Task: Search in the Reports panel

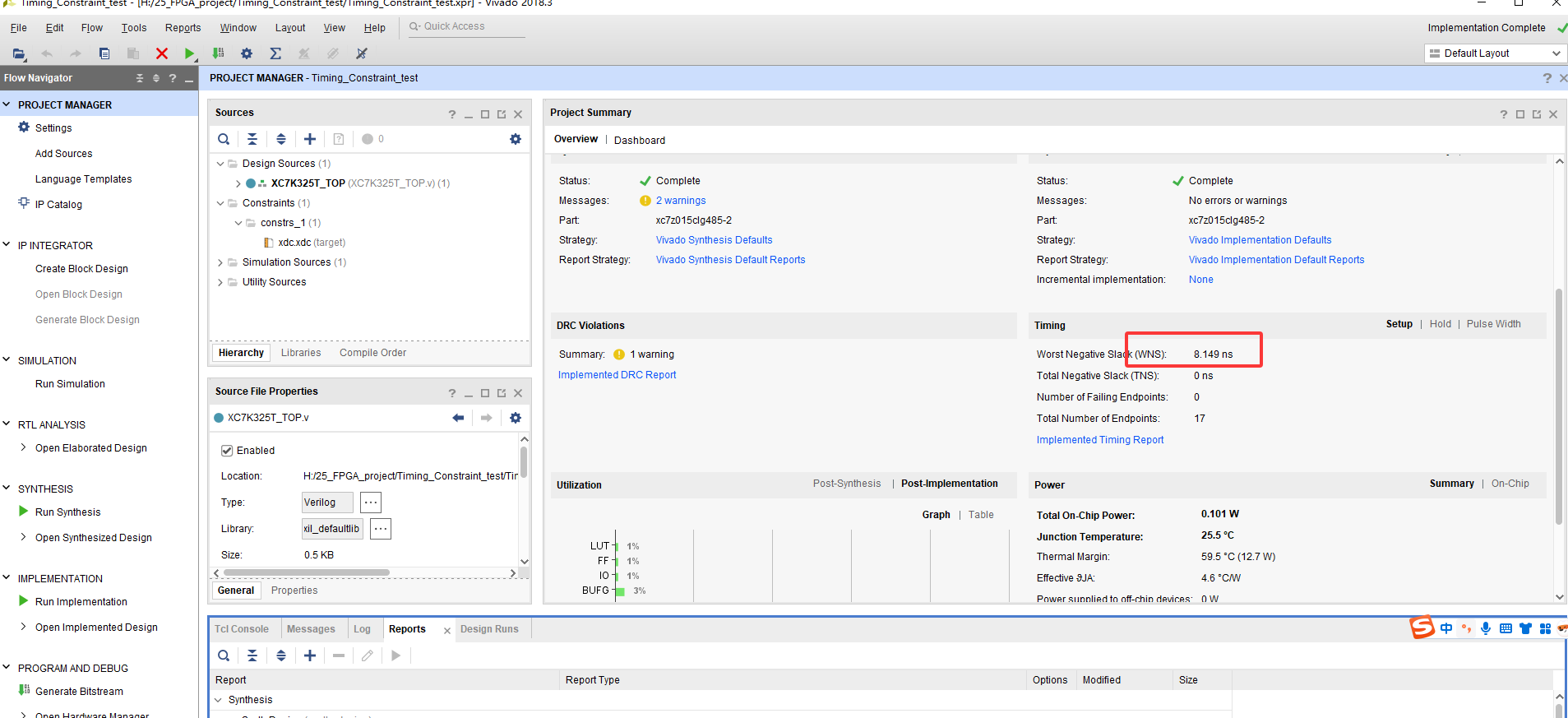Action: [224, 655]
